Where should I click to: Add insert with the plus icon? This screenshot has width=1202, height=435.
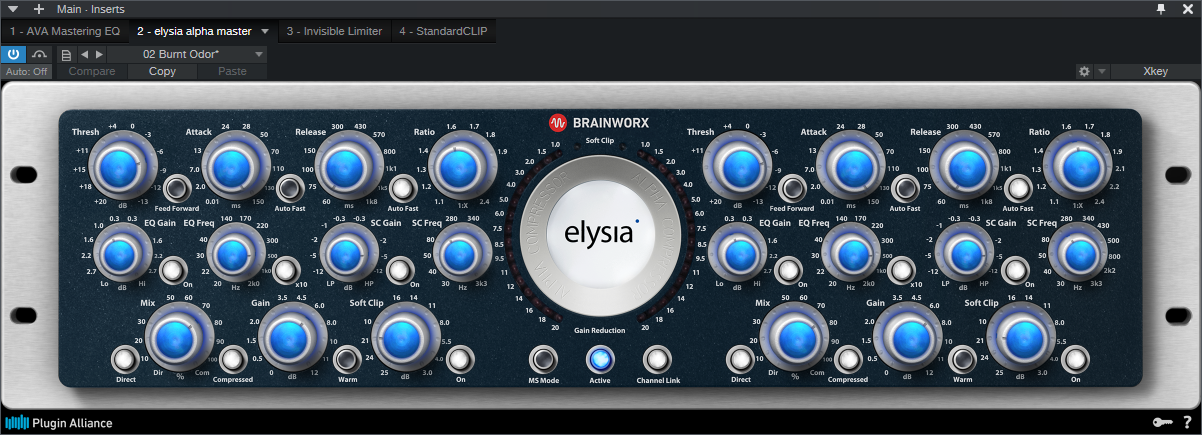point(38,9)
